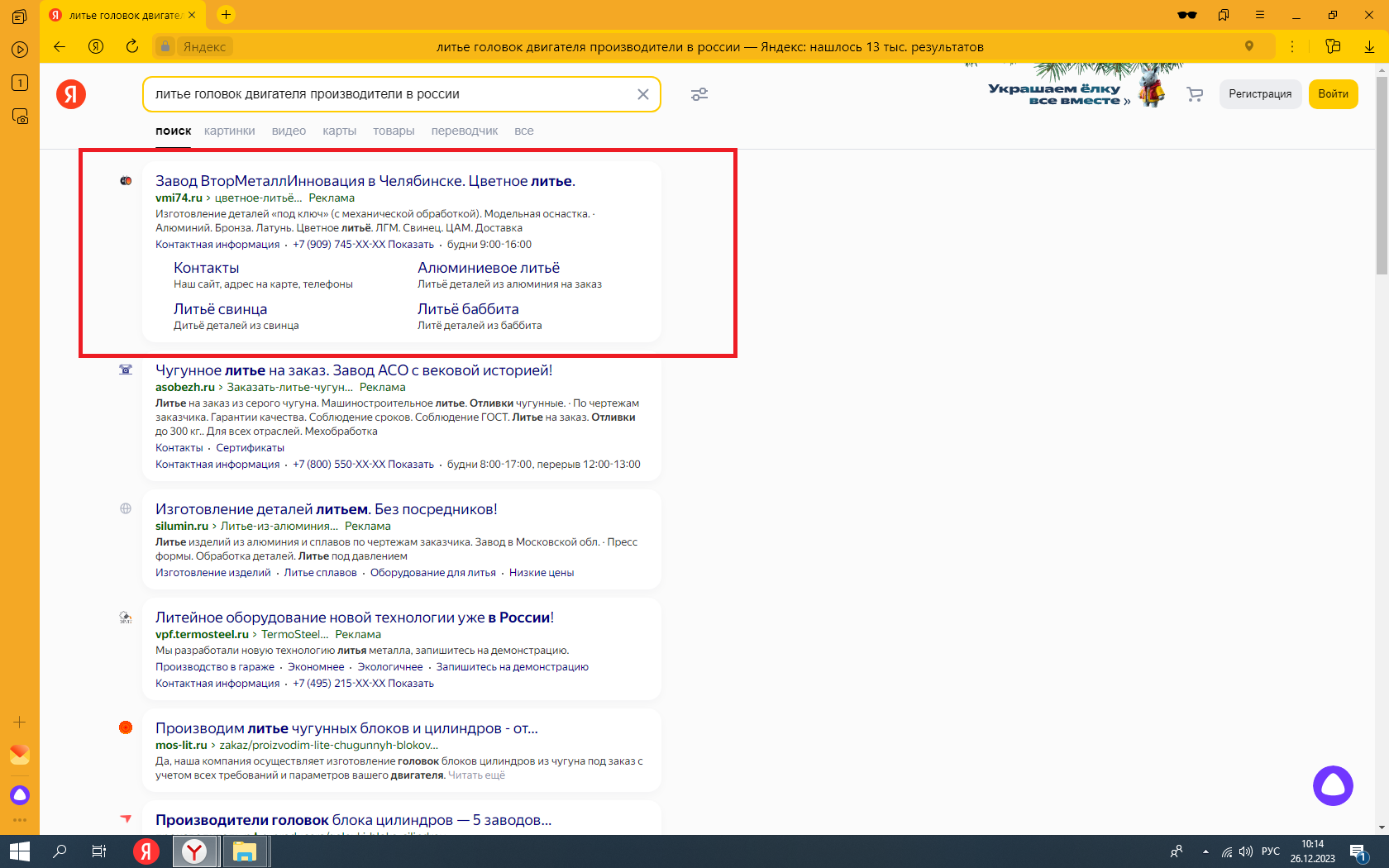
Task: Open Чугунное литье на заказ result
Action: (x=354, y=370)
